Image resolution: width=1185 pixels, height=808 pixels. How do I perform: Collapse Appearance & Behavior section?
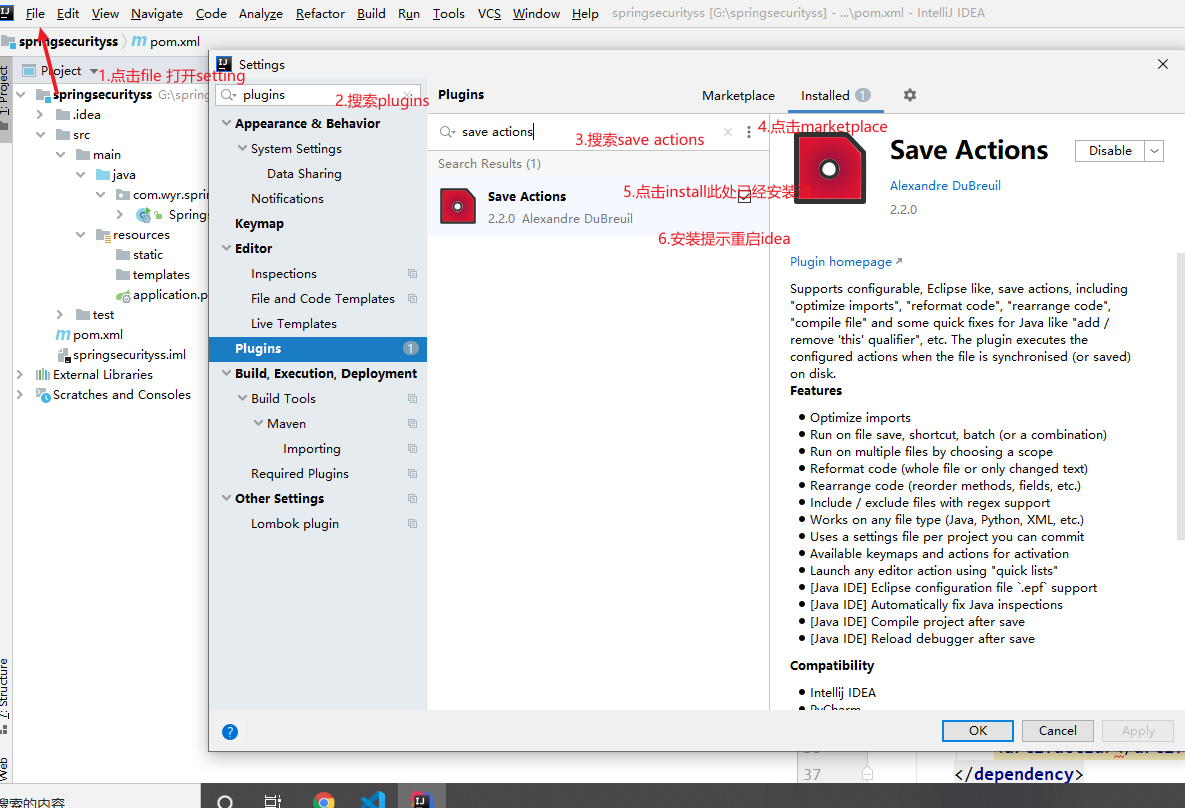coord(227,122)
